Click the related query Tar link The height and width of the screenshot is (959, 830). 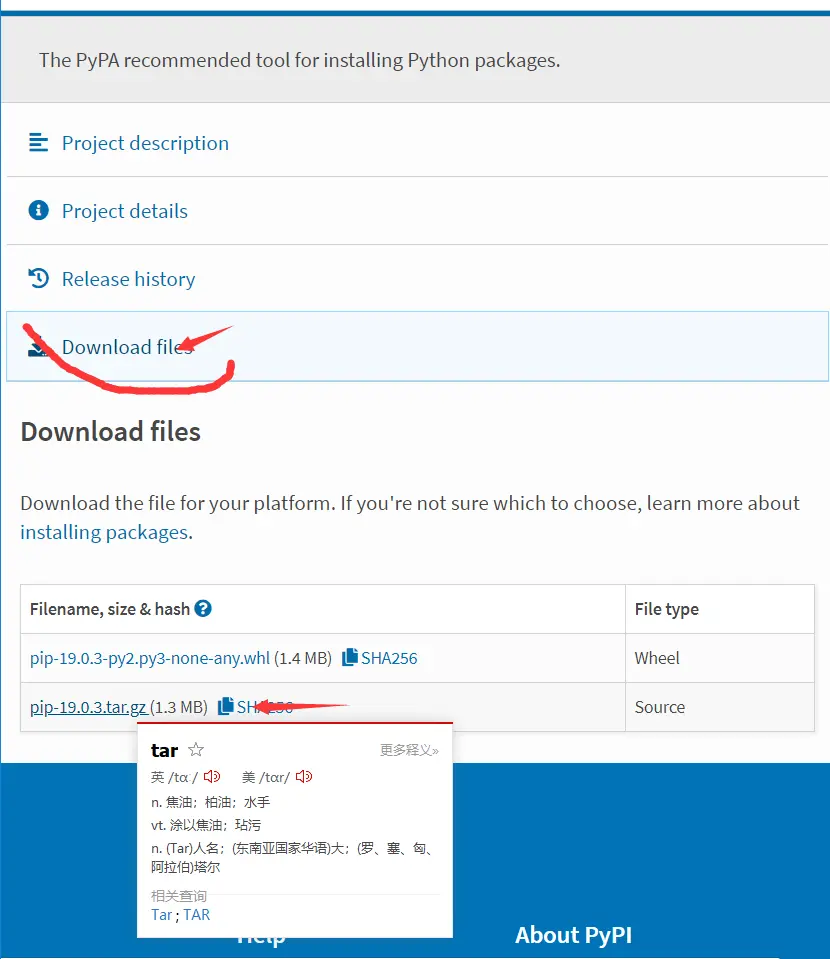(161, 915)
